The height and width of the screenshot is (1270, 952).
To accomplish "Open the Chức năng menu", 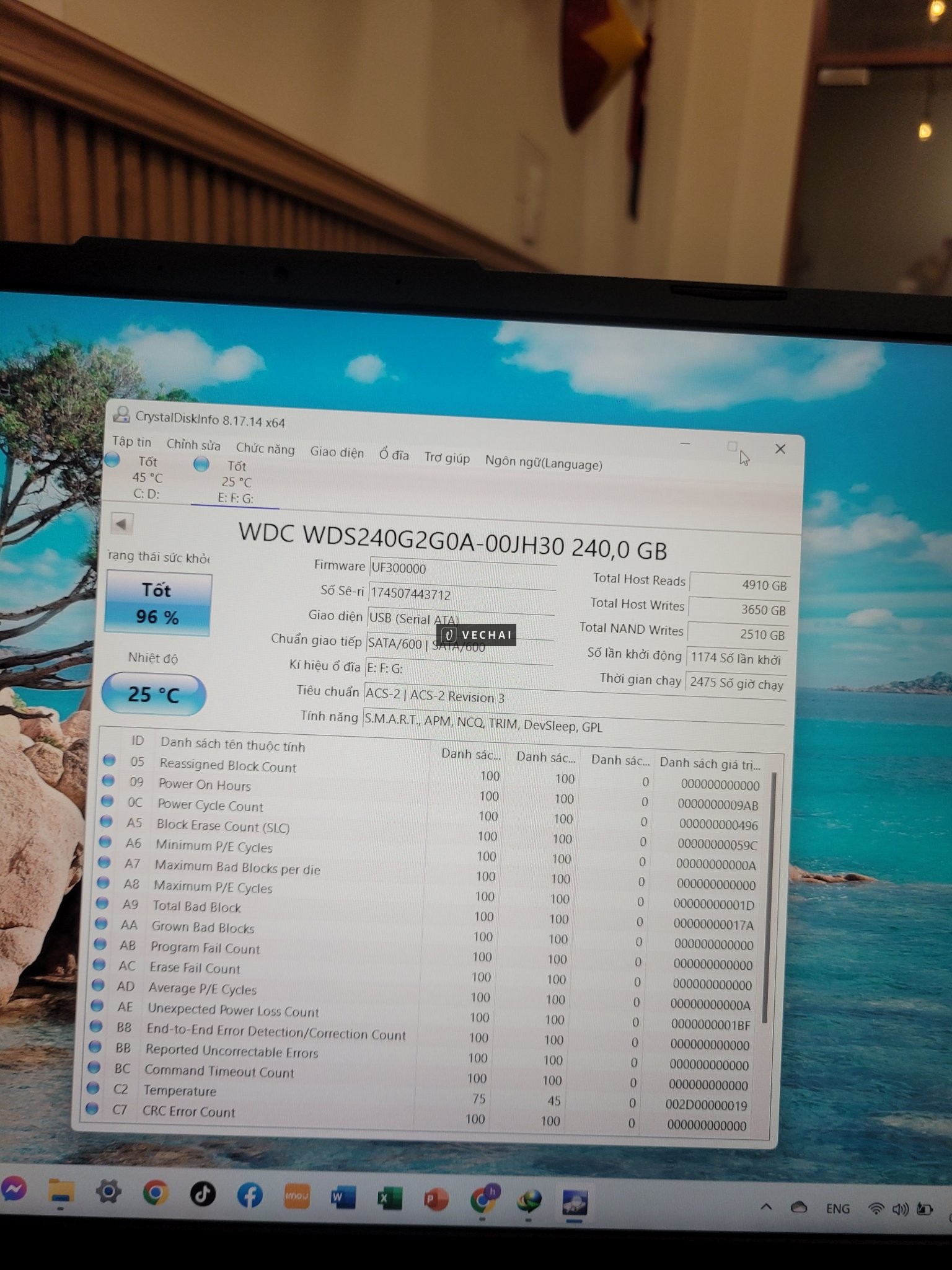I will [265, 448].
